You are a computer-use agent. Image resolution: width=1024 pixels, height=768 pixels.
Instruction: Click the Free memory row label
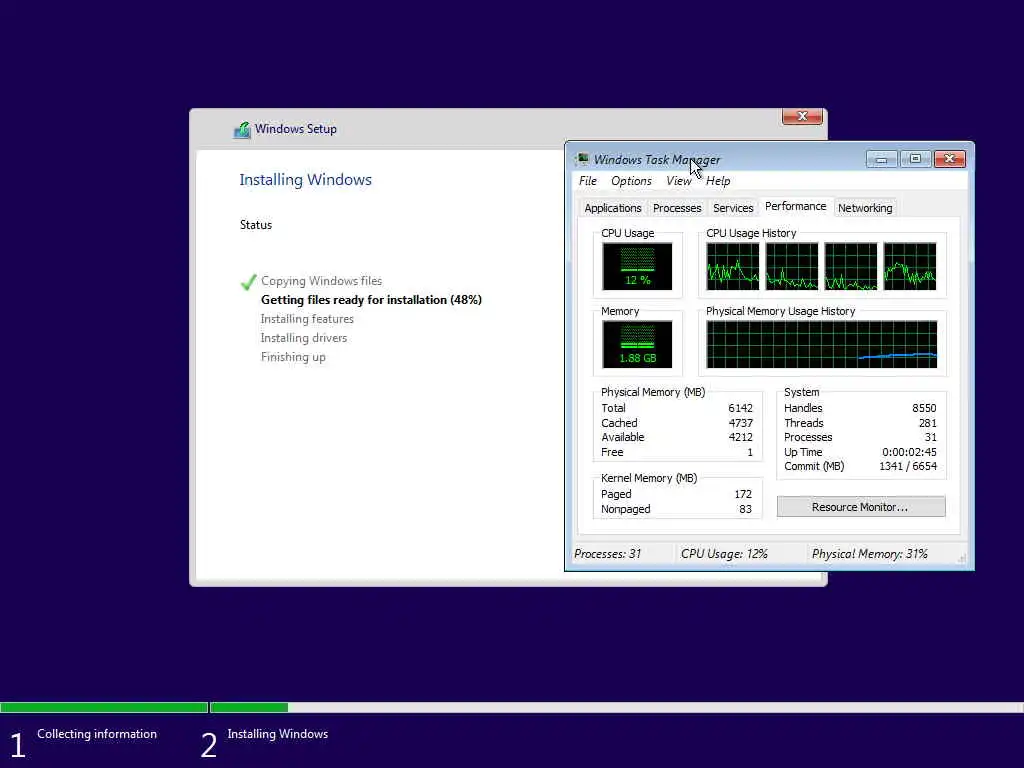click(x=612, y=452)
